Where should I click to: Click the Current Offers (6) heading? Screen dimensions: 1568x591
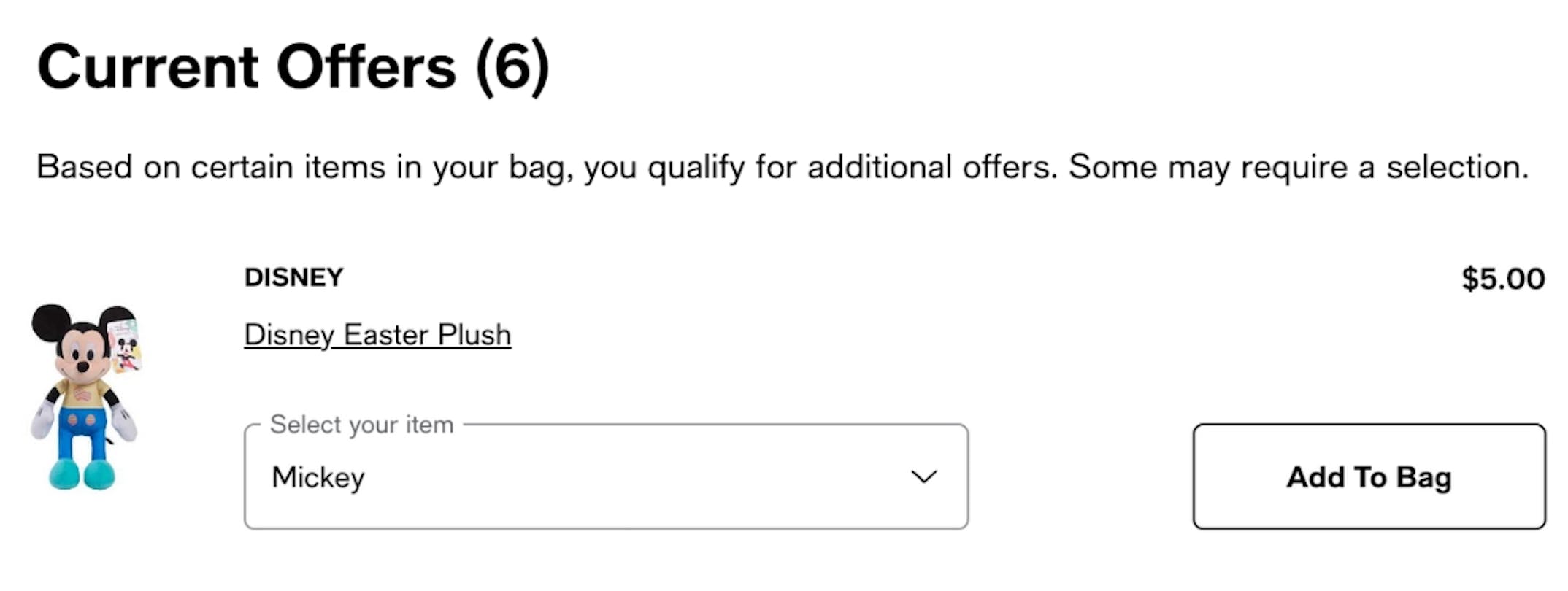(292, 67)
